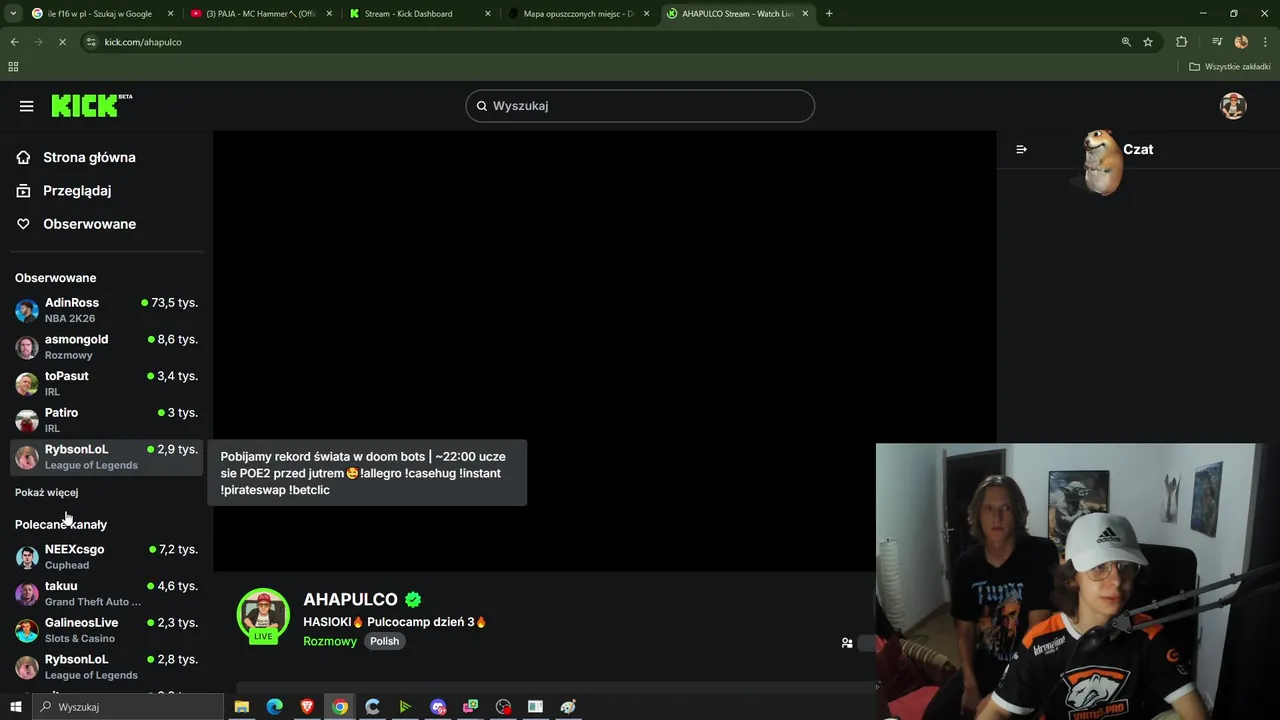The width and height of the screenshot is (1280, 720).
Task: Click the Chrome address bar URL
Action: tap(143, 42)
